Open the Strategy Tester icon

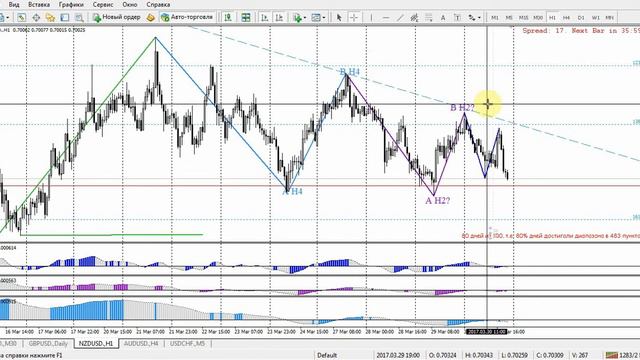pyautogui.click(x=79, y=17)
